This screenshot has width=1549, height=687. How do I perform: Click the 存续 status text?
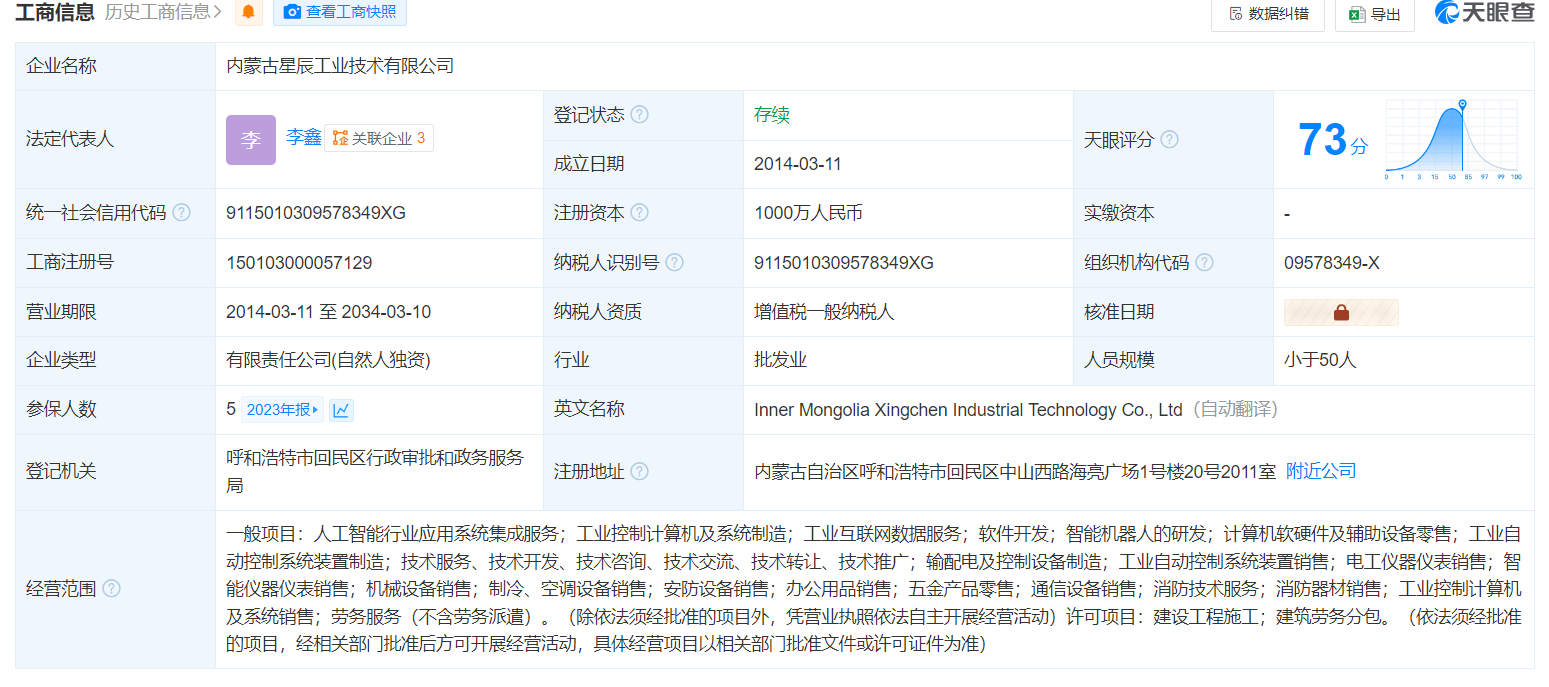772,115
